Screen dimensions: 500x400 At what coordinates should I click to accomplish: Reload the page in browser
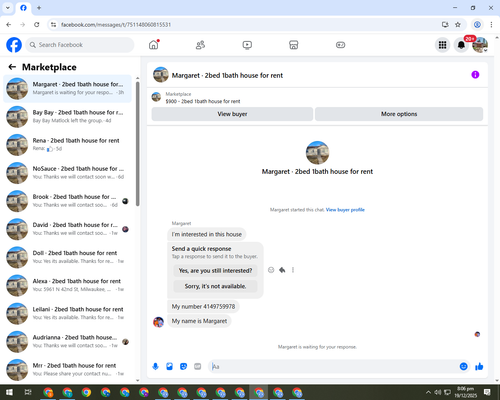(x=37, y=24)
